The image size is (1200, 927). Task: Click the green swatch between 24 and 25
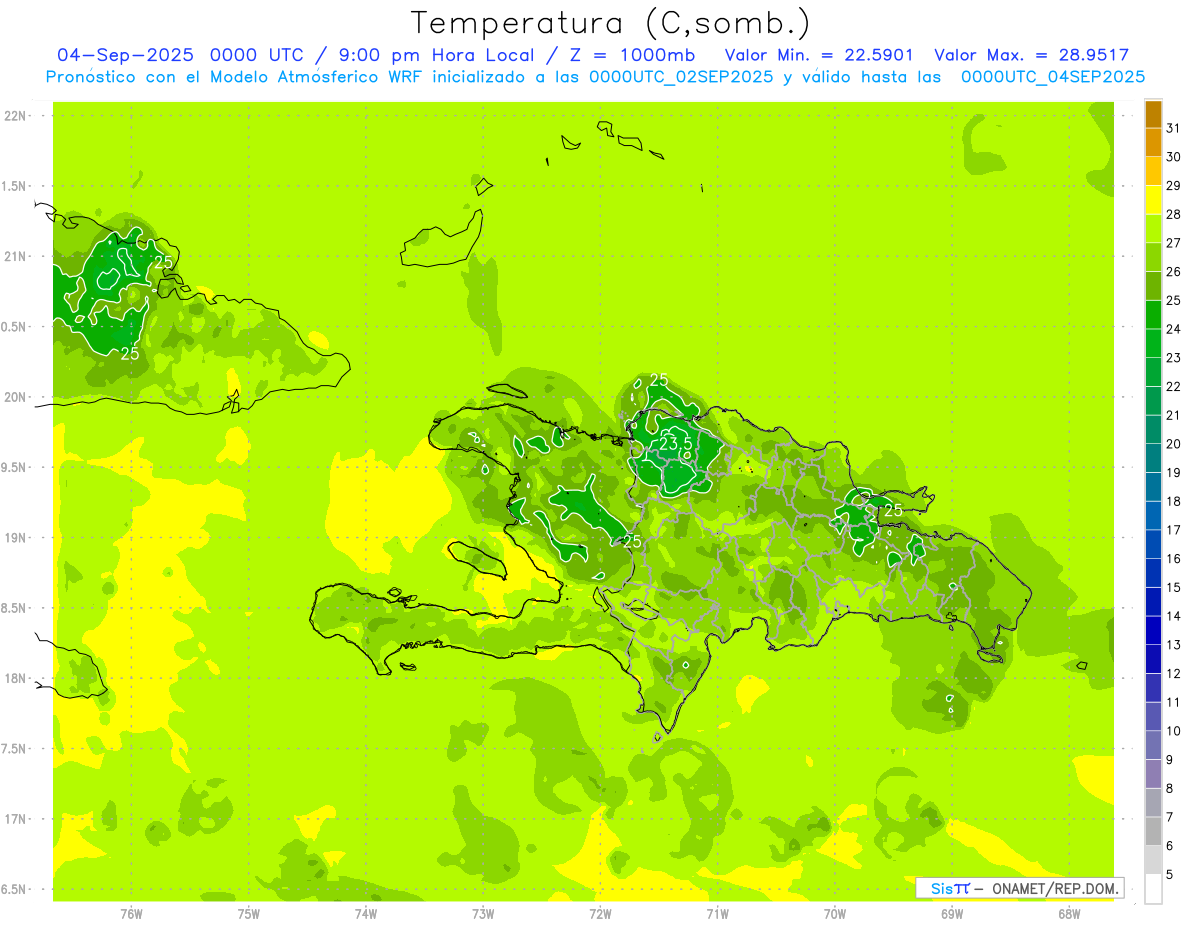pyautogui.click(x=1154, y=315)
